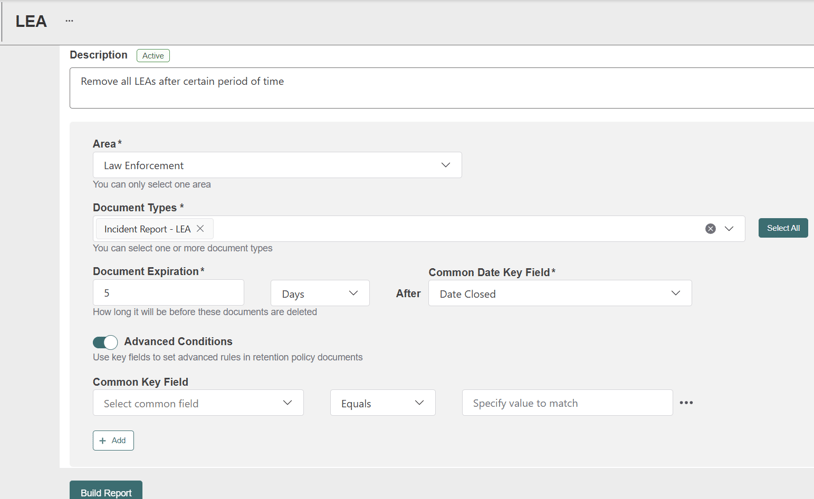
Task: Open the Days unit dropdown
Action: point(320,293)
